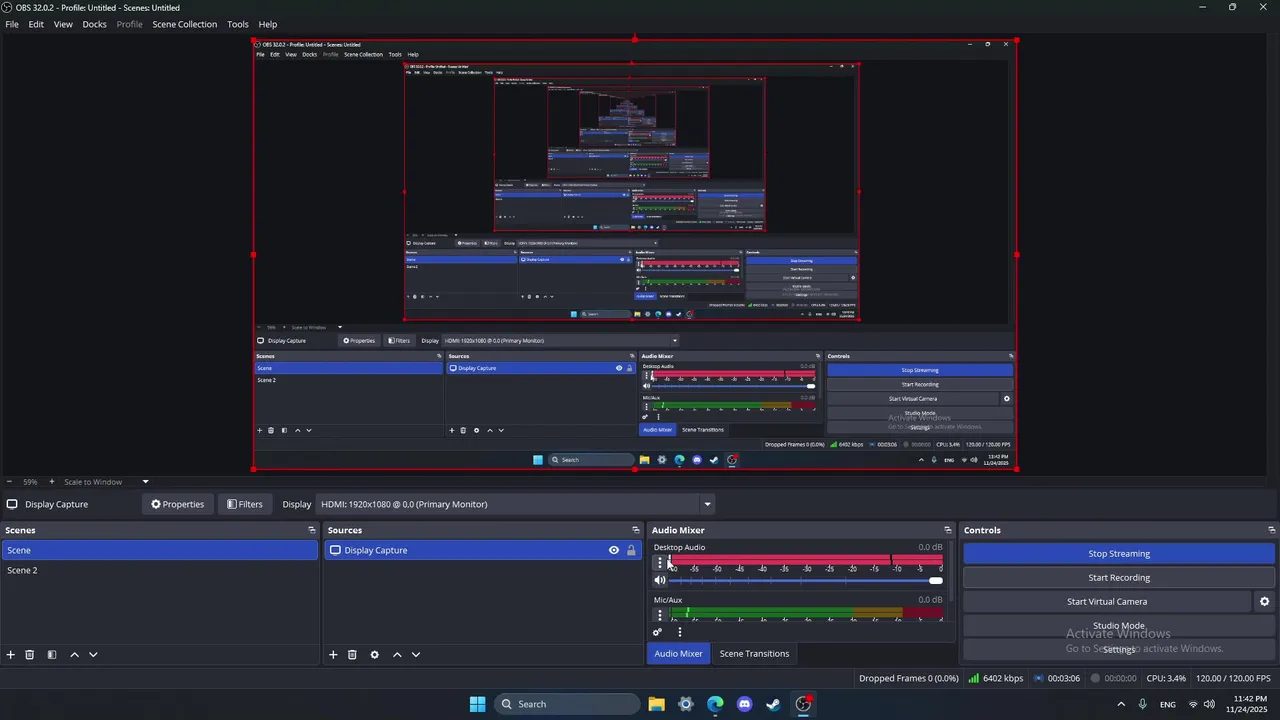Click the streaming bitrate status icon
The image size is (1280, 720).
pyautogui.click(x=973, y=678)
